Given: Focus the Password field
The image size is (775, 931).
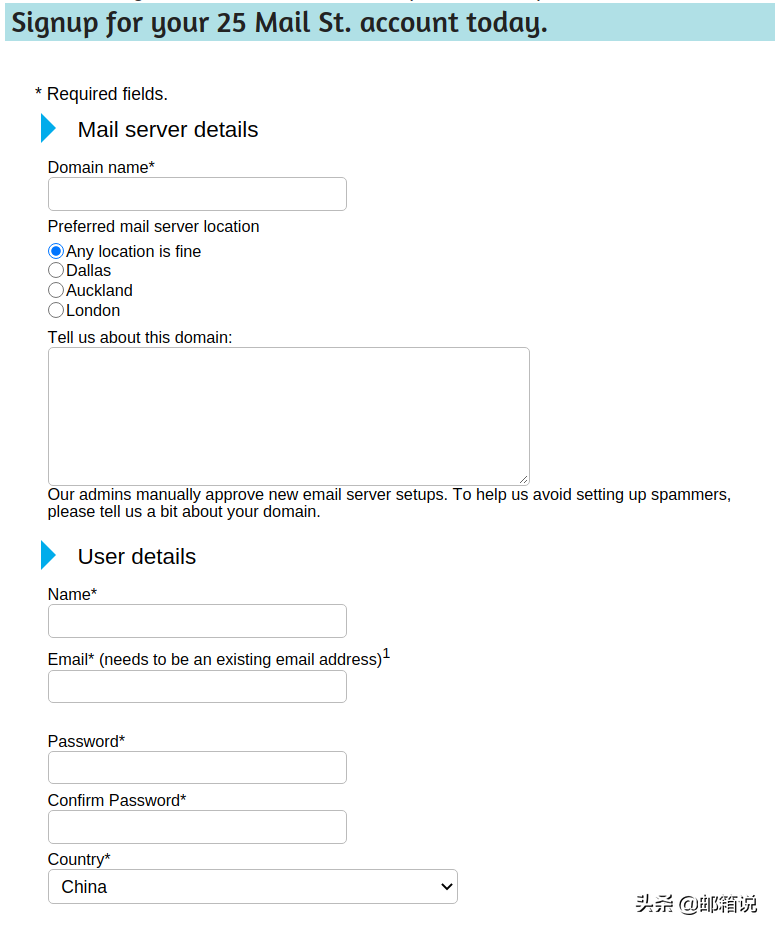Looking at the screenshot, I should click(x=197, y=768).
